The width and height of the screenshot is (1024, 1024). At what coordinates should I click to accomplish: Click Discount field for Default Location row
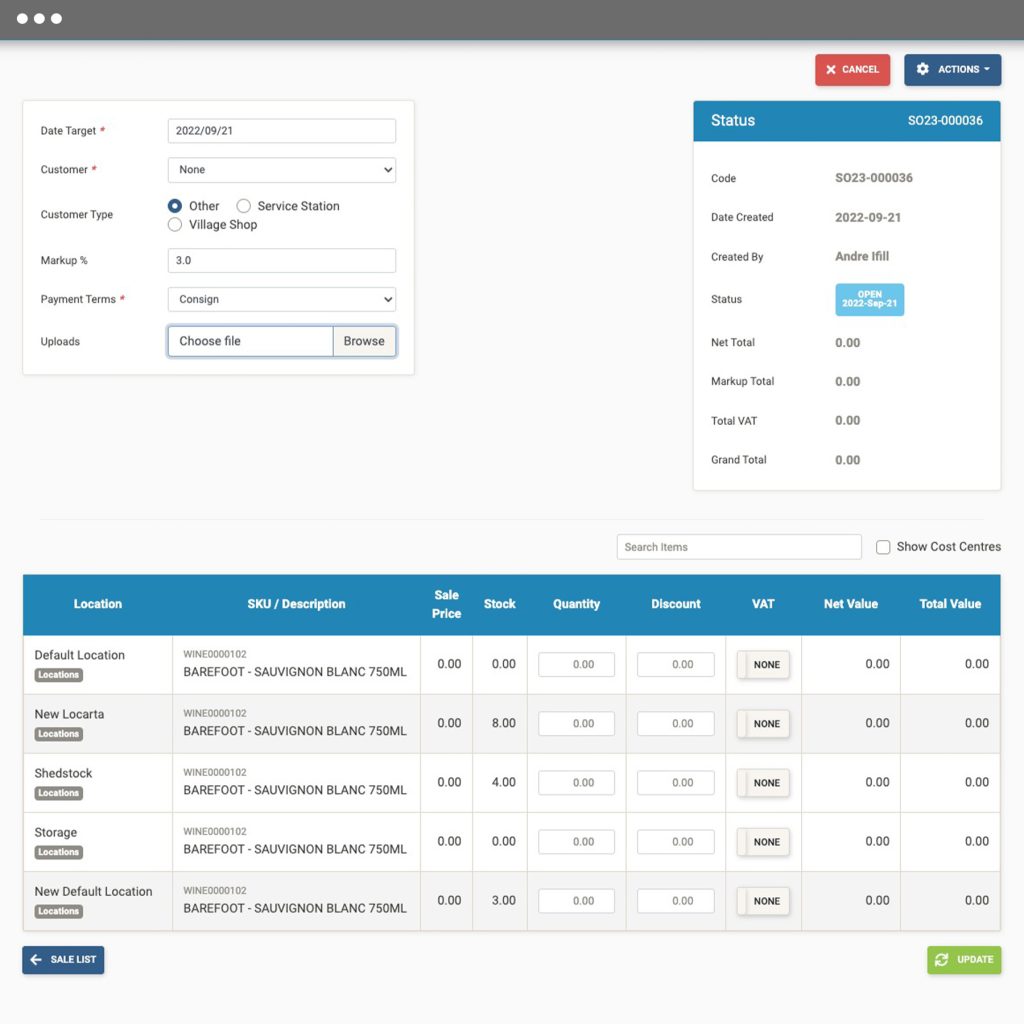pyautogui.click(x=675, y=664)
